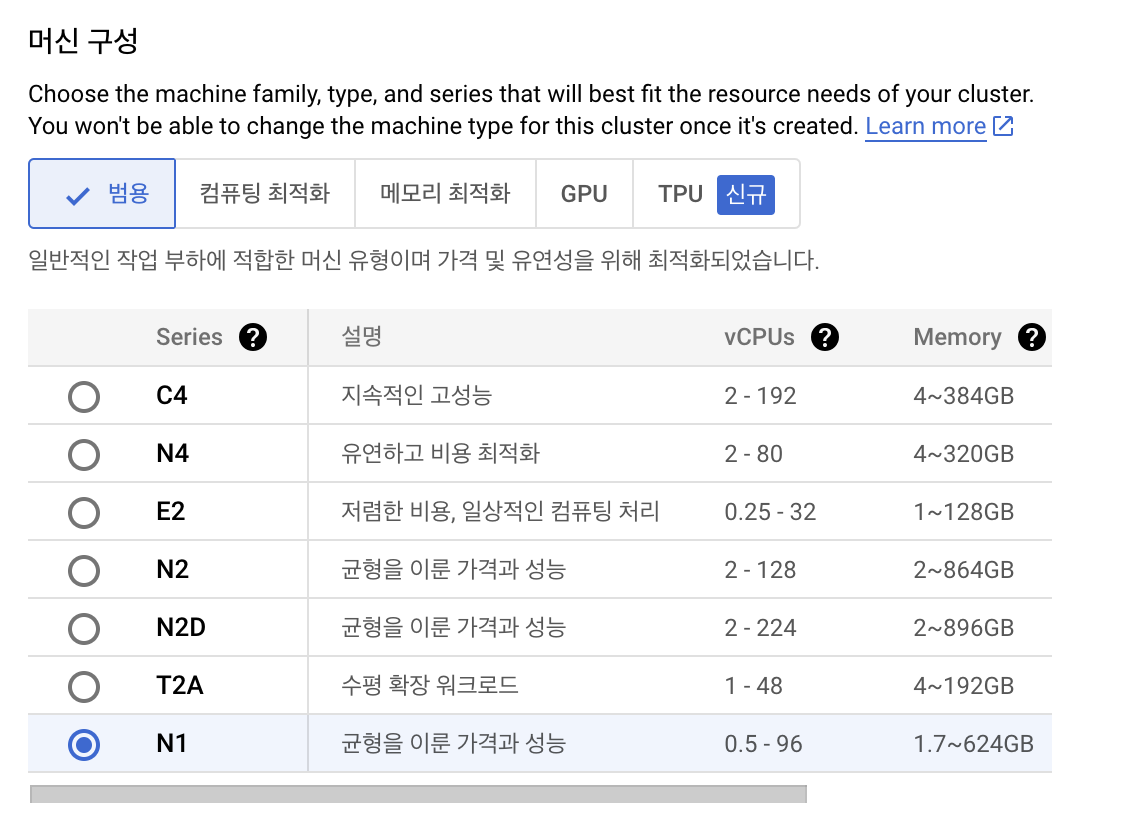Pick the T2A series radio button
The height and width of the screenshot is (838, 1142).
tap(84, 686)
